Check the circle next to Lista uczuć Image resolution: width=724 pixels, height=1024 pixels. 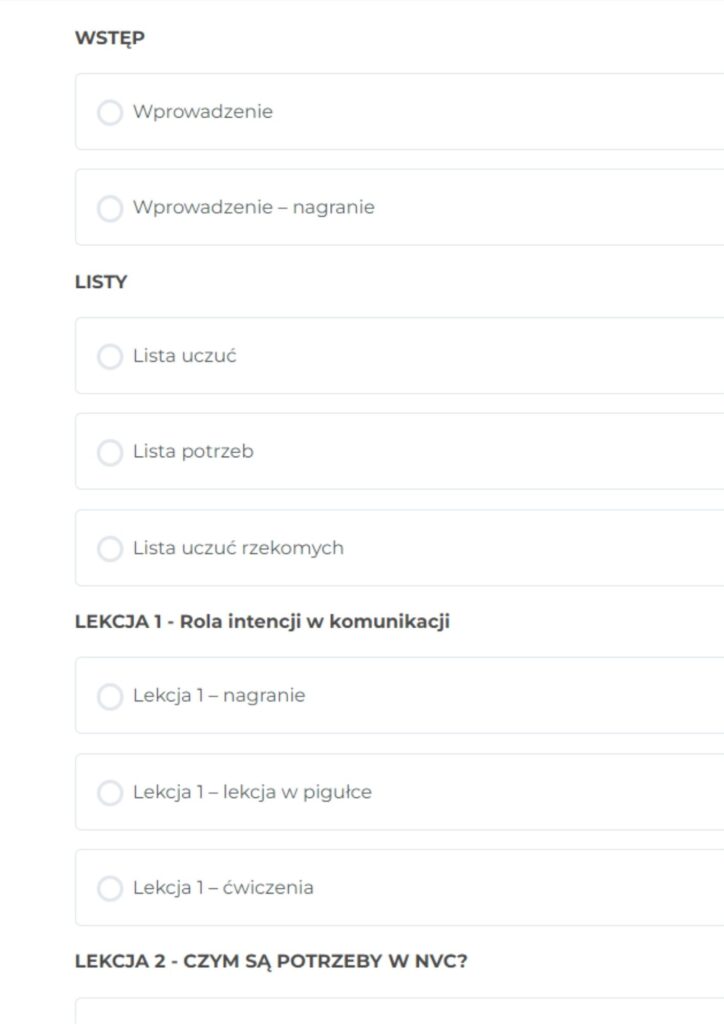click(110, 356)
